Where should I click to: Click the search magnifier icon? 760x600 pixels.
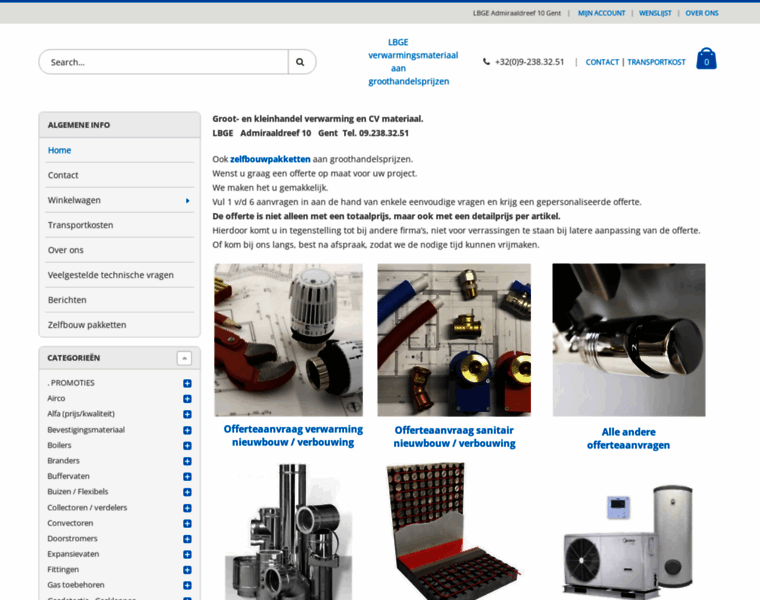pos(300,62)
